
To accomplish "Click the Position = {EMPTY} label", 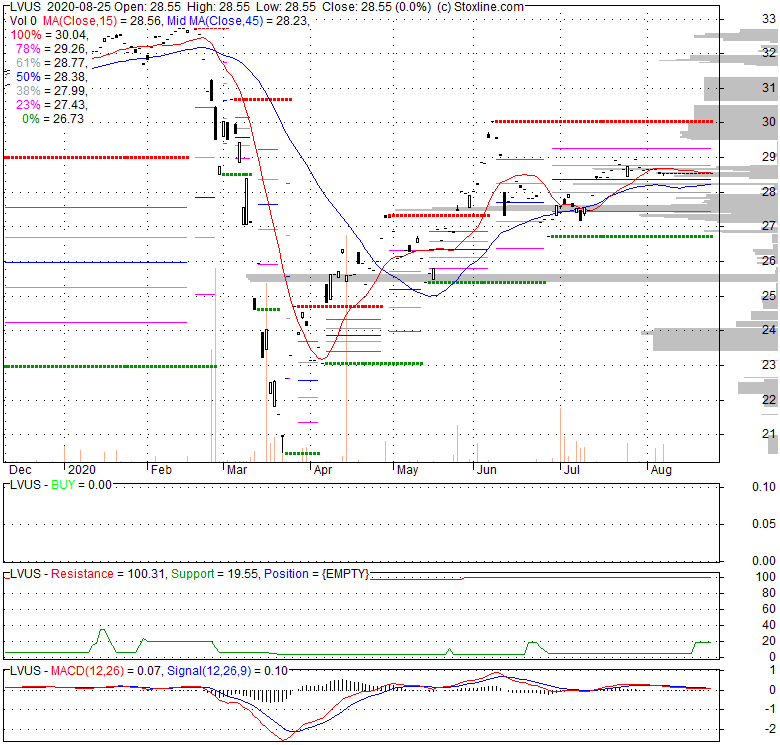I will coord(316,574).
